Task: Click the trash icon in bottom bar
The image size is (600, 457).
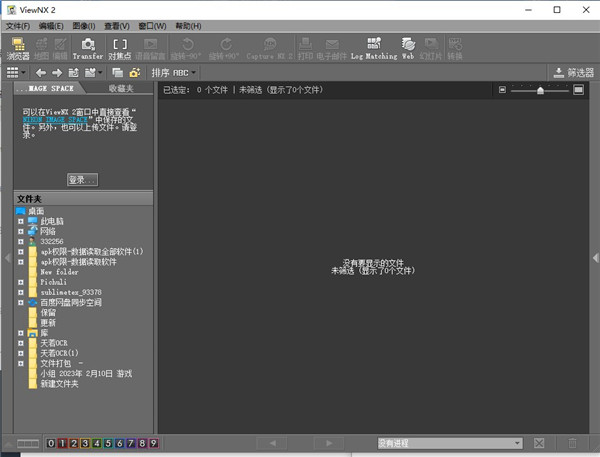Action: (x=572, y=443)
